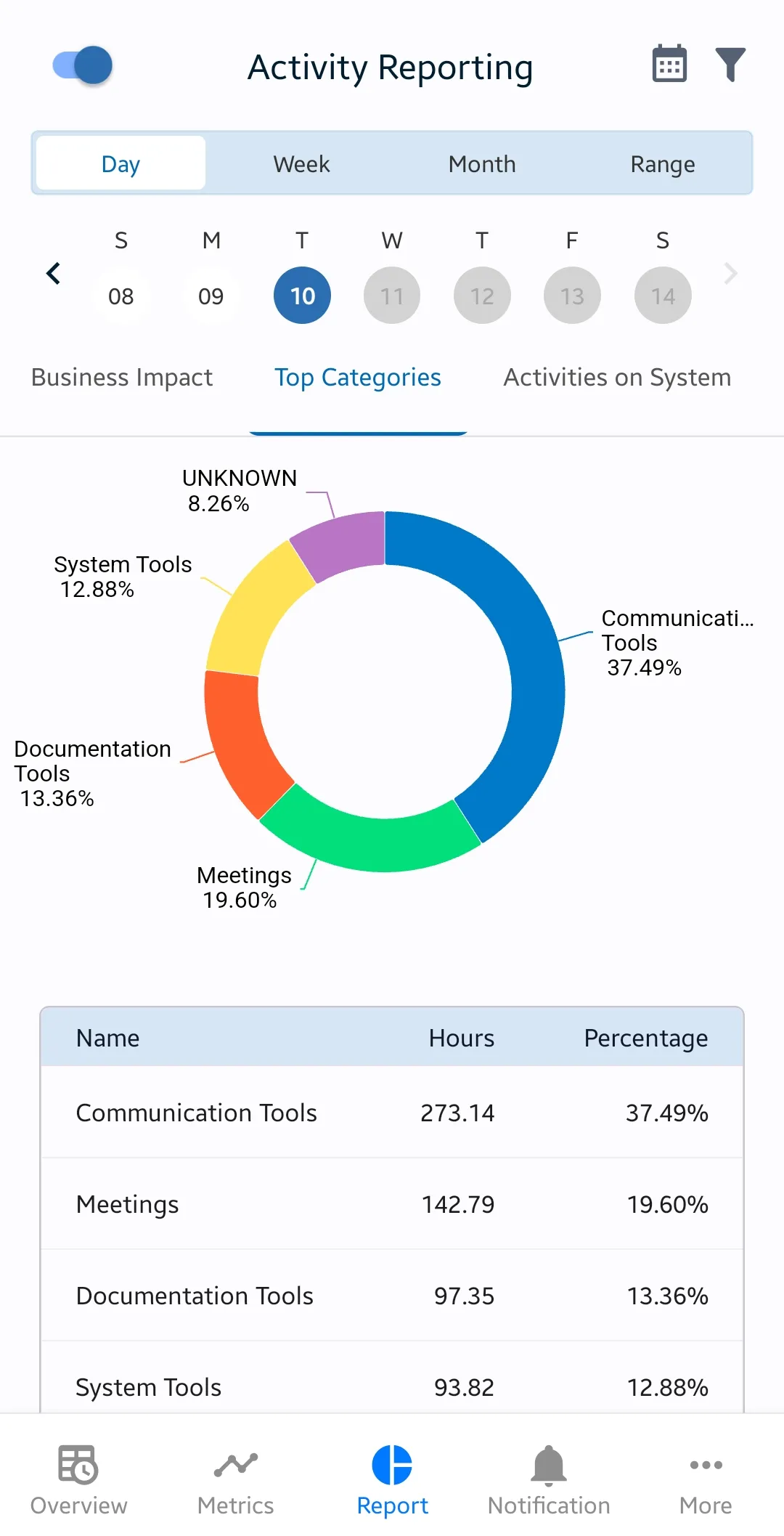784x1536 pixels.
Task: Switch to the Month period tab
Action: [482, 163]
